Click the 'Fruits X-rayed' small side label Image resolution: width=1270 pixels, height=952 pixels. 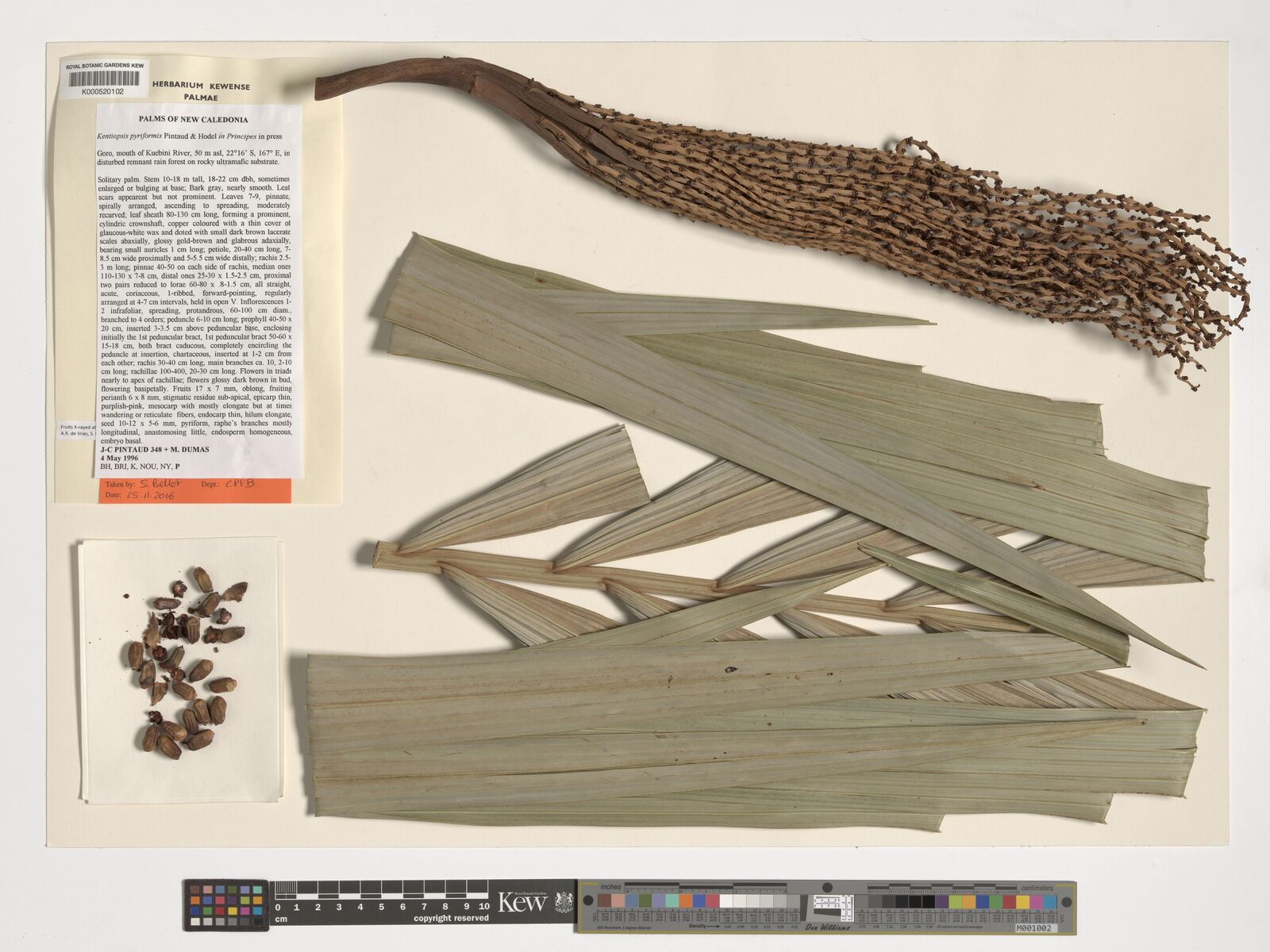(x=78, y=431)
